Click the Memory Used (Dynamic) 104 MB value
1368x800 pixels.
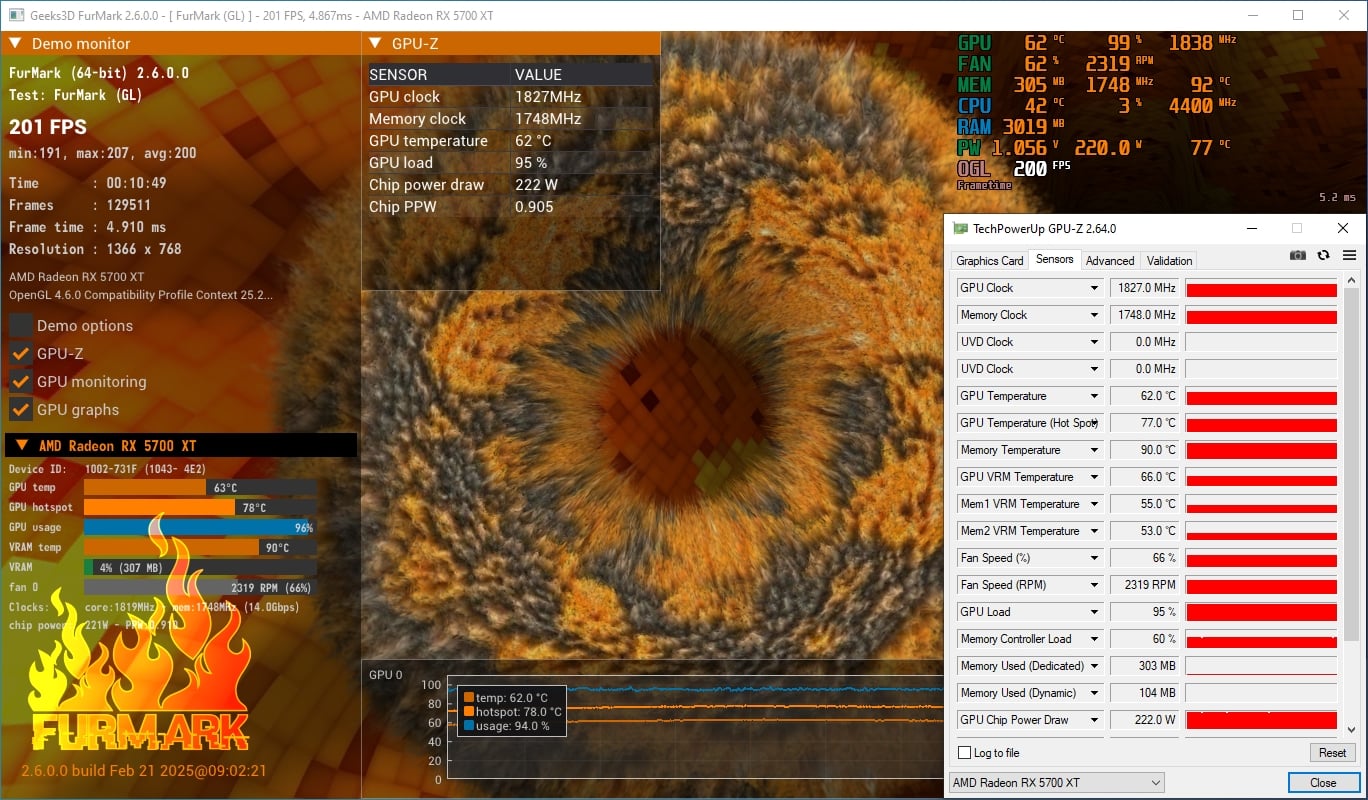1145,693
